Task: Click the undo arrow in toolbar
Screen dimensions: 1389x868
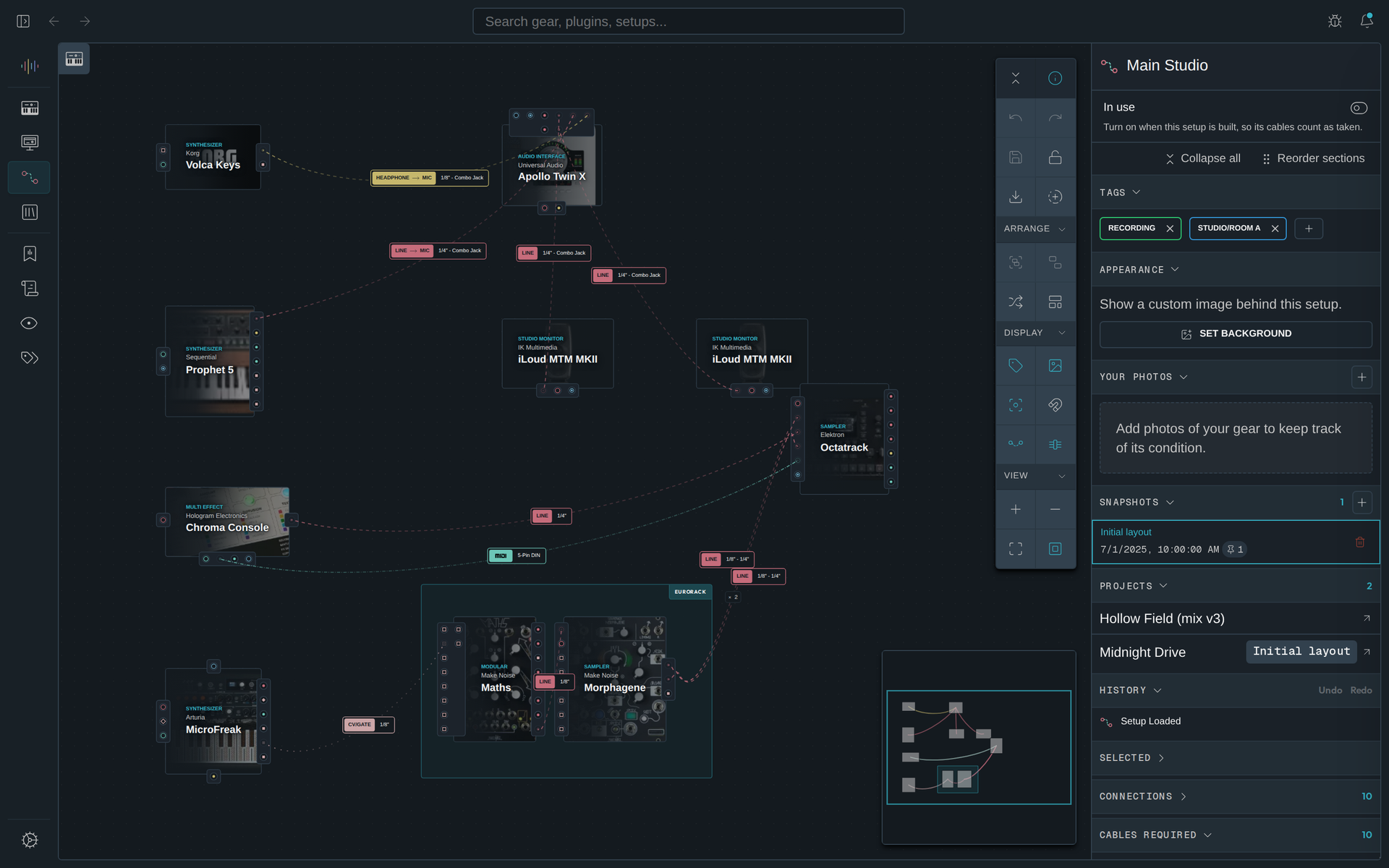Action: [x=1016, y=117]
